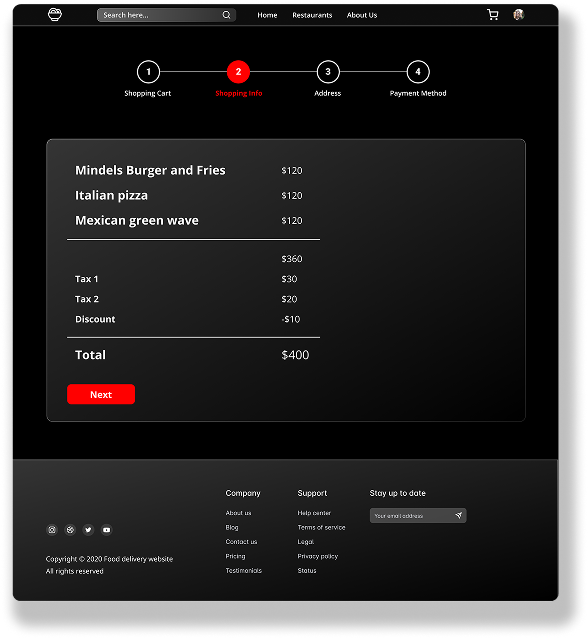Open the 'Privacy policy' link
The image size is (588, 639).
(x=318, y=556)
